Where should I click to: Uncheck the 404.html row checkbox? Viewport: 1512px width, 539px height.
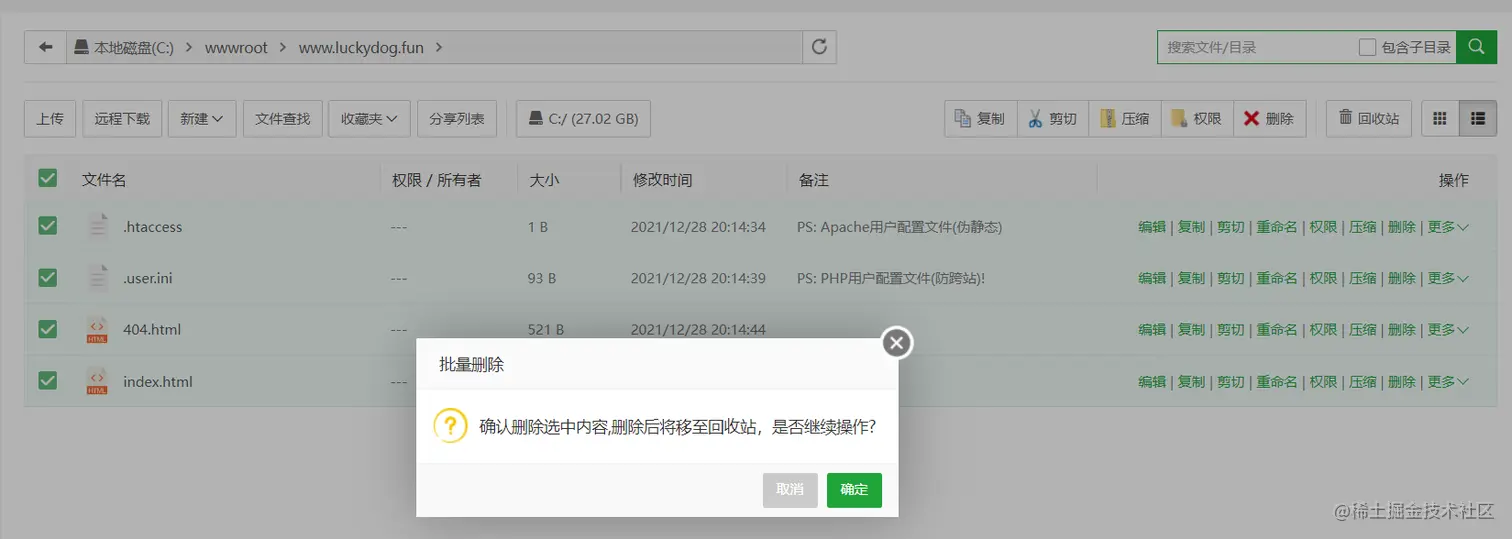click(x=47, y=329)
